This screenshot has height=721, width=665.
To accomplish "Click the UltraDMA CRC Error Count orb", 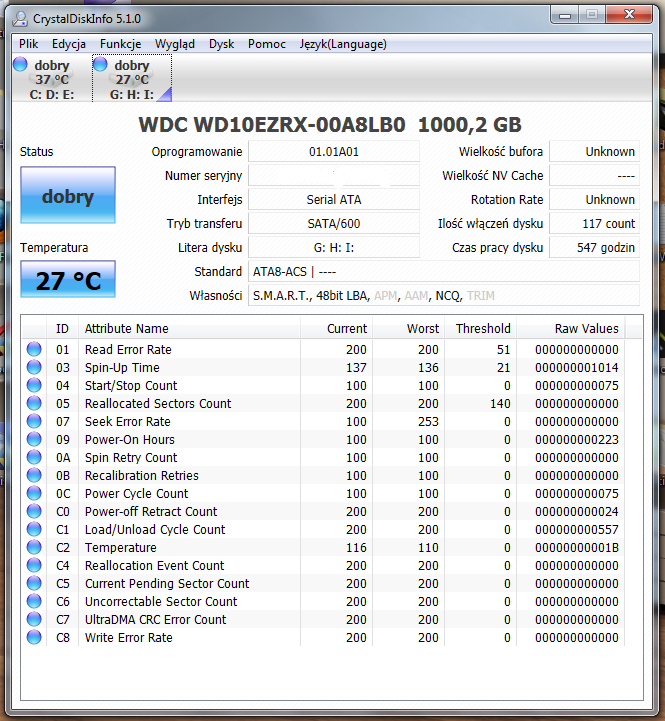I will 34,619.
